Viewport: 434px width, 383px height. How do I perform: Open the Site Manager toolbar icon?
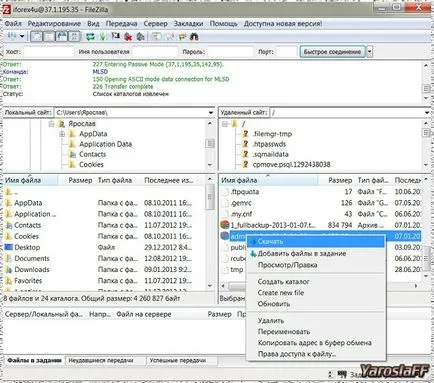click(x=12, y=36)
